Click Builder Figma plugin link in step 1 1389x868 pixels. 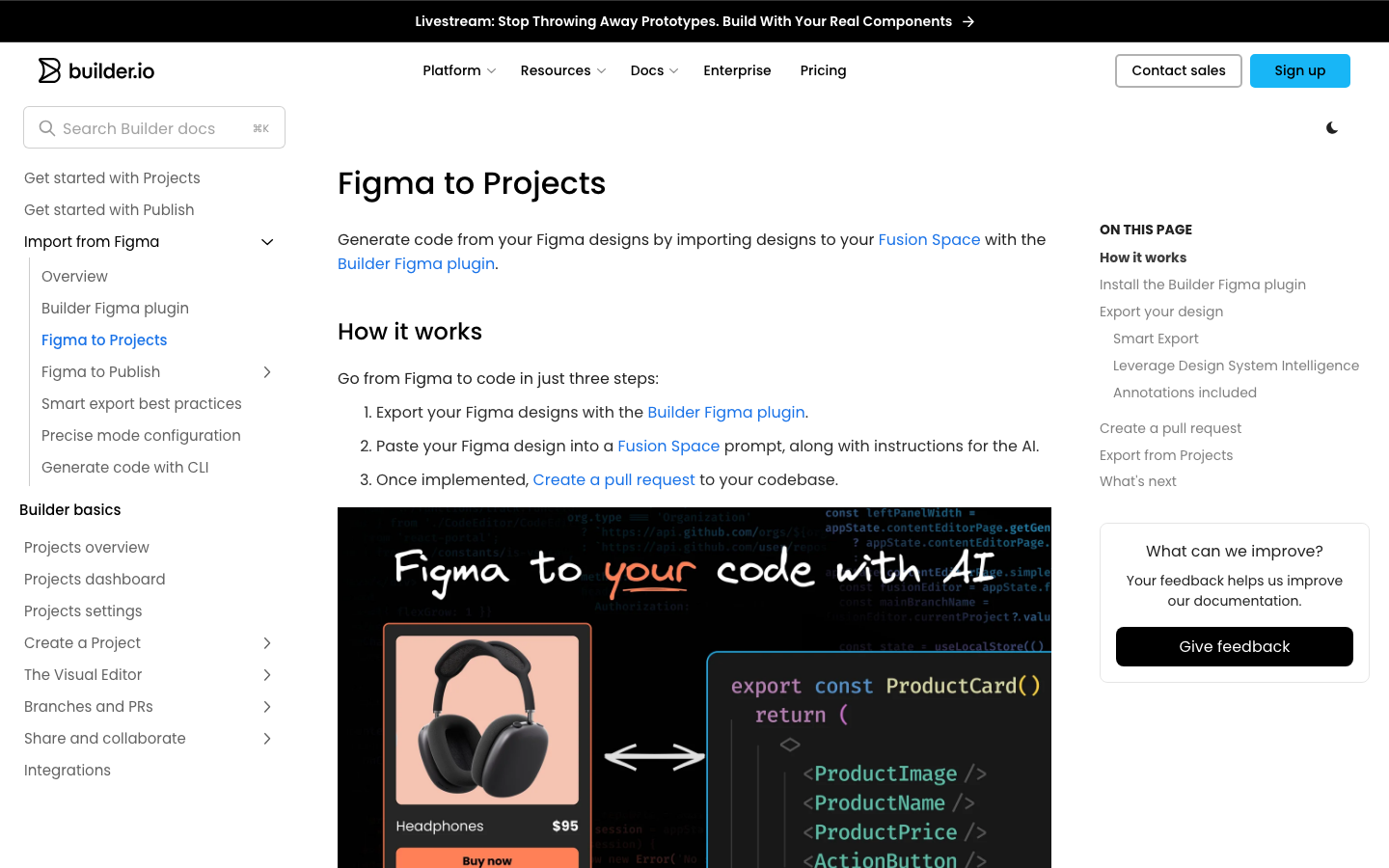tap(726, 412)
